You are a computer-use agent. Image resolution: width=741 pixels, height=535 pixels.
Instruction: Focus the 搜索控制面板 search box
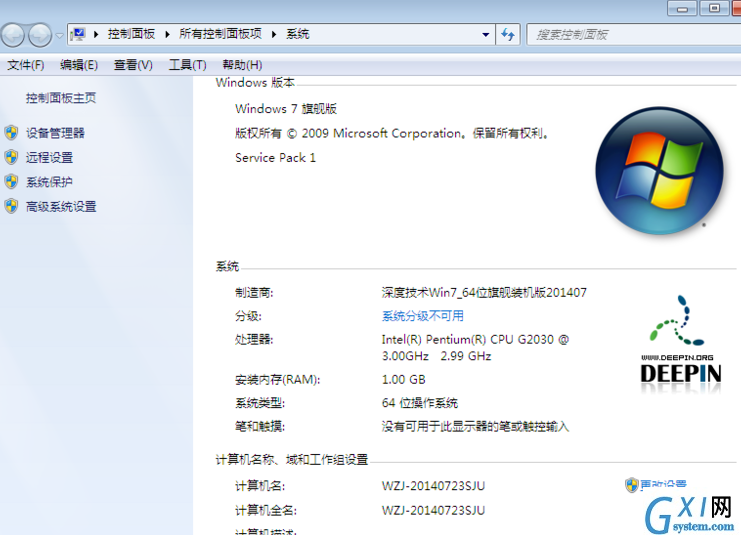(x=633, y=35)
